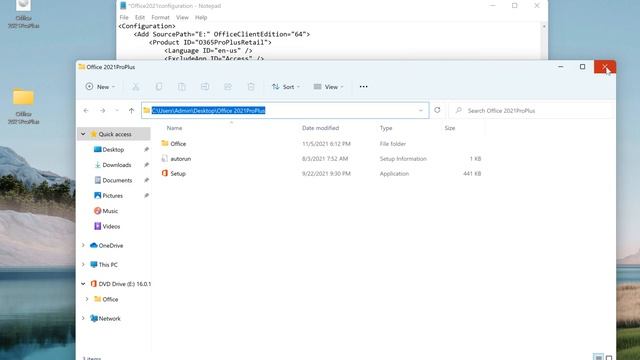
Task: Sort files by Date modified column
Action: click(320, 128)
